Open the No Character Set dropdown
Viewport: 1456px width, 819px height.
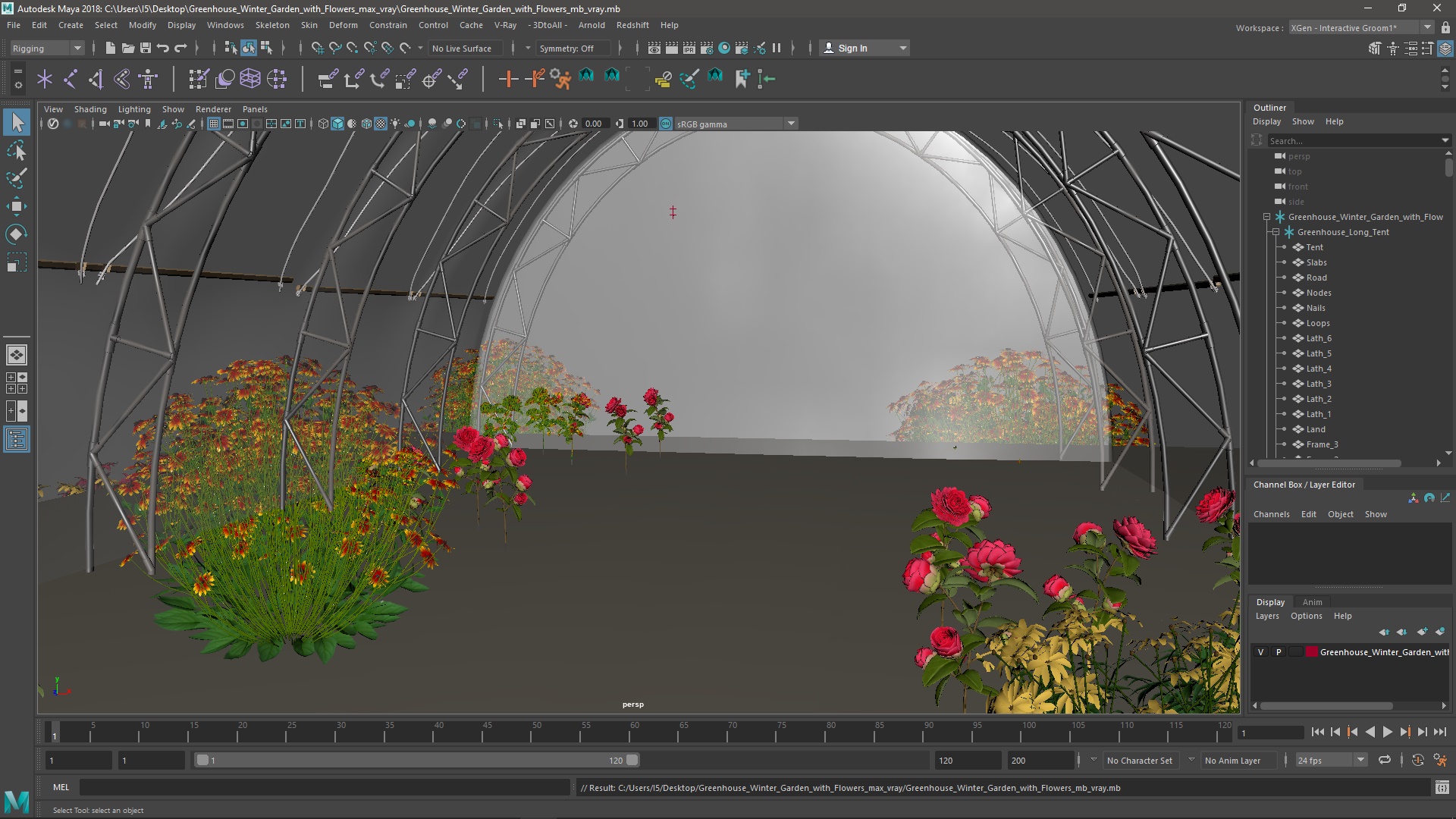1140,760
